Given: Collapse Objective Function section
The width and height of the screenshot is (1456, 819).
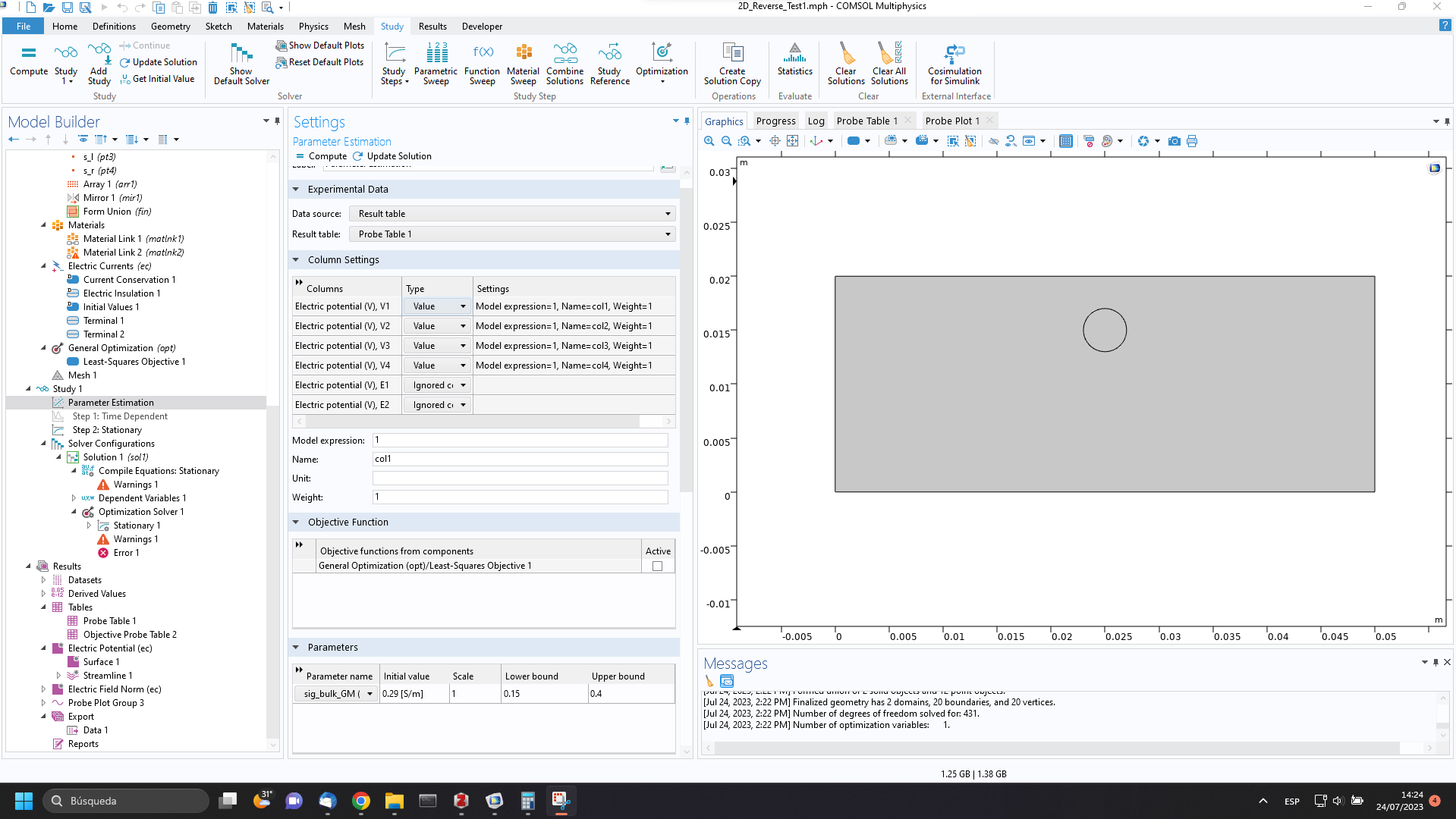Looking at the screenshot, I should pos(296,522).
